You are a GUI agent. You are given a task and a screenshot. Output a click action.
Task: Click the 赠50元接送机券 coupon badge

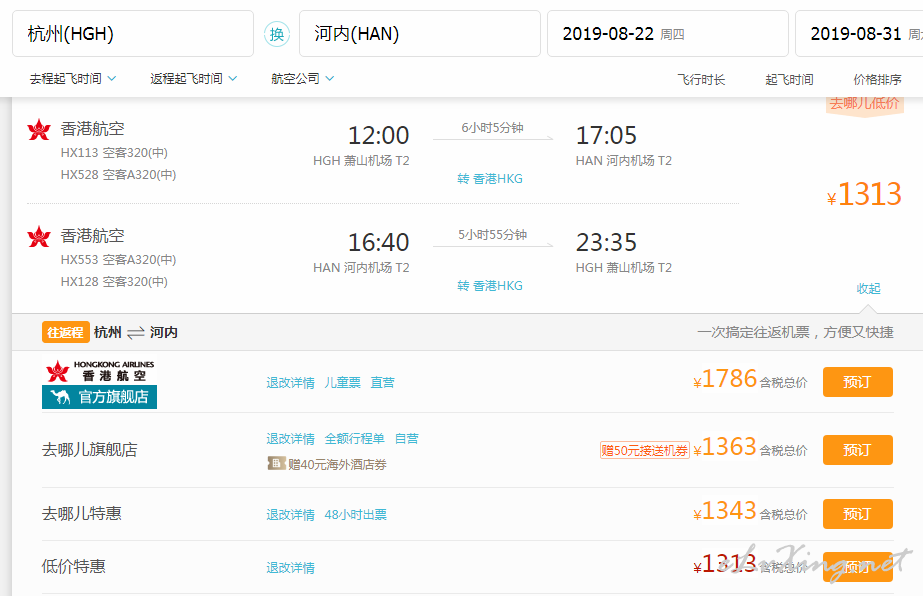click(x=645, y=451)
